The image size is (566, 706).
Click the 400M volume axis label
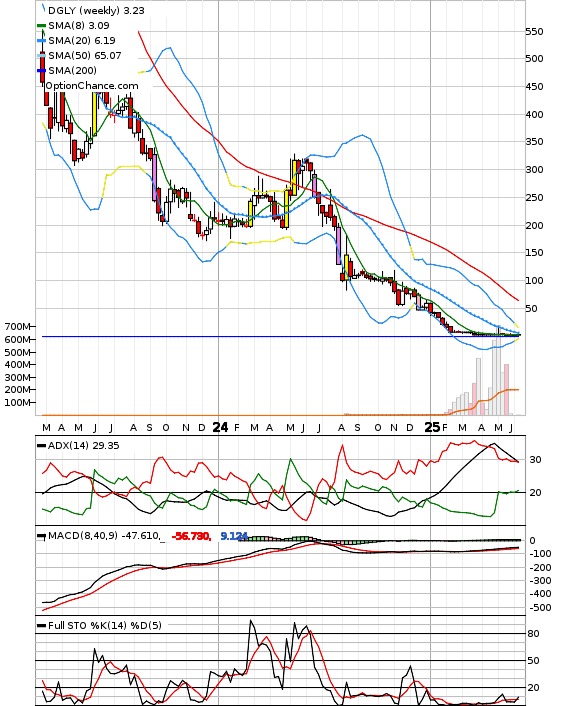coord(18,365)
